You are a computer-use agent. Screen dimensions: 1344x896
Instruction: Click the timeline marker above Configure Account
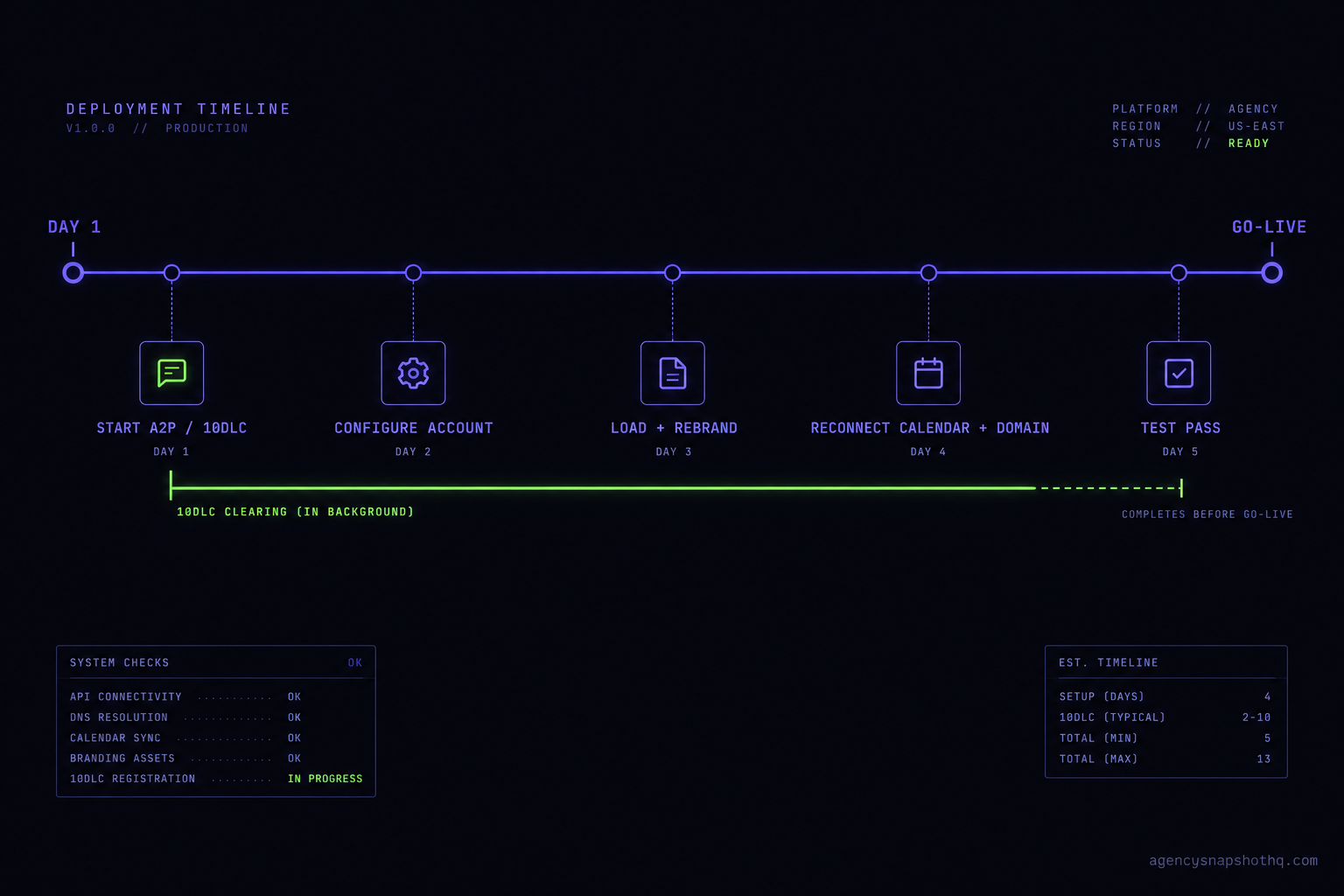[x=413, y=273]
